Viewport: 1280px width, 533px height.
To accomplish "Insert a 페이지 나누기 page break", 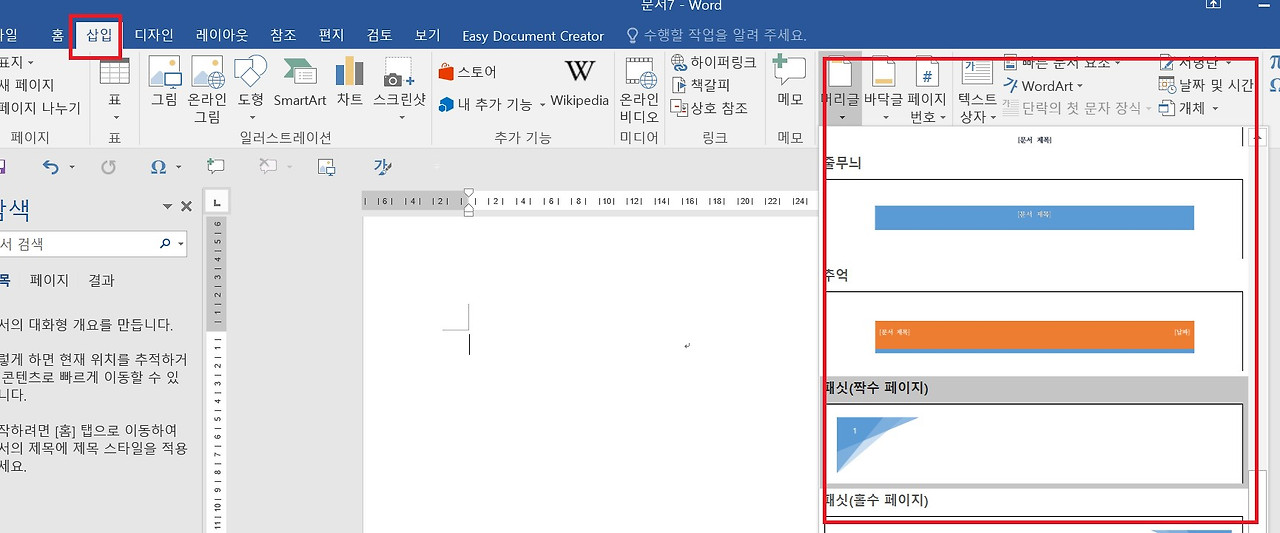I will pos(40,108).
